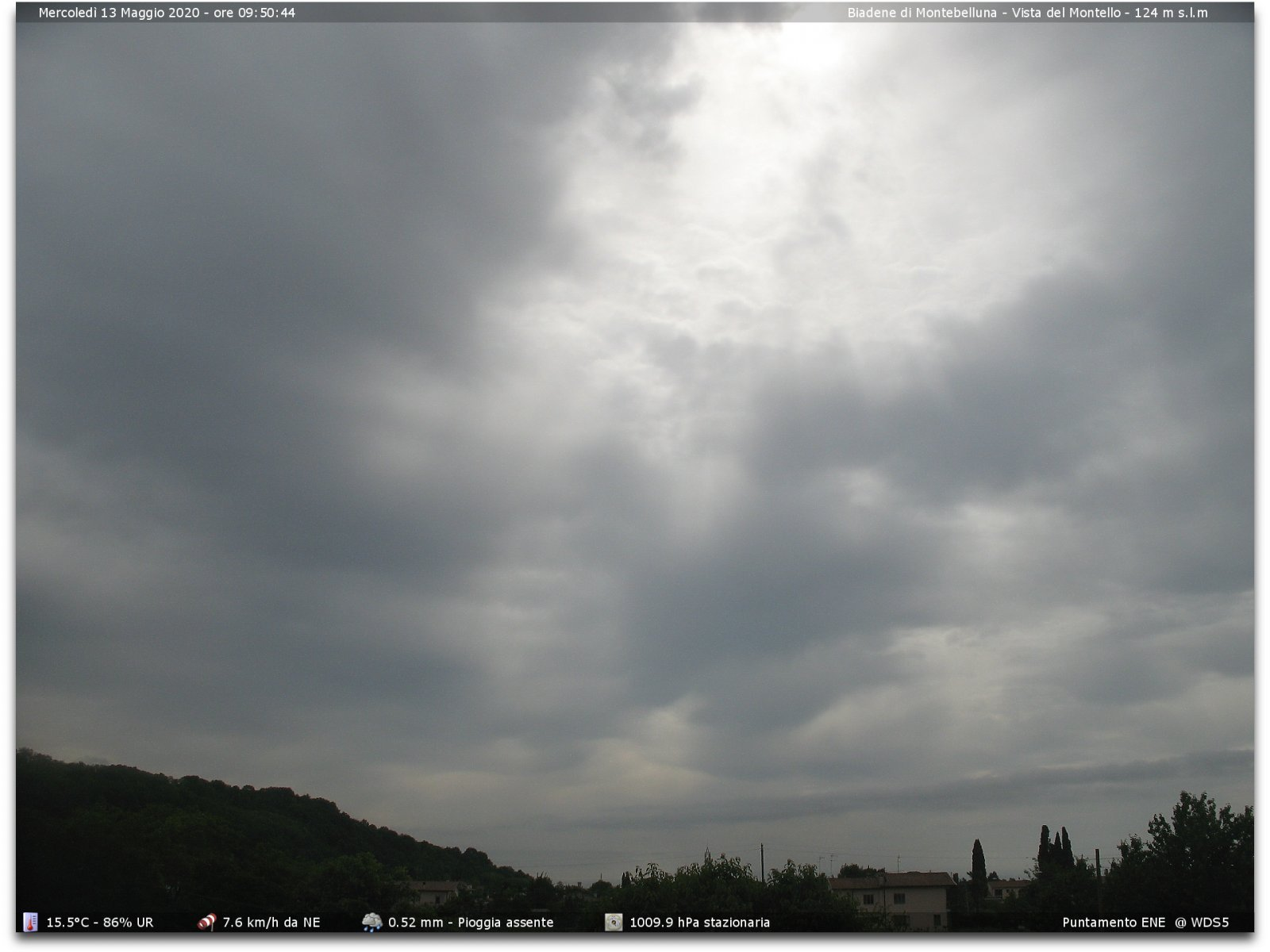Viewport: 1270px width, 952px height.
Task: Click the Biadene di Montebelluna title
Action: tap(922, 13)
